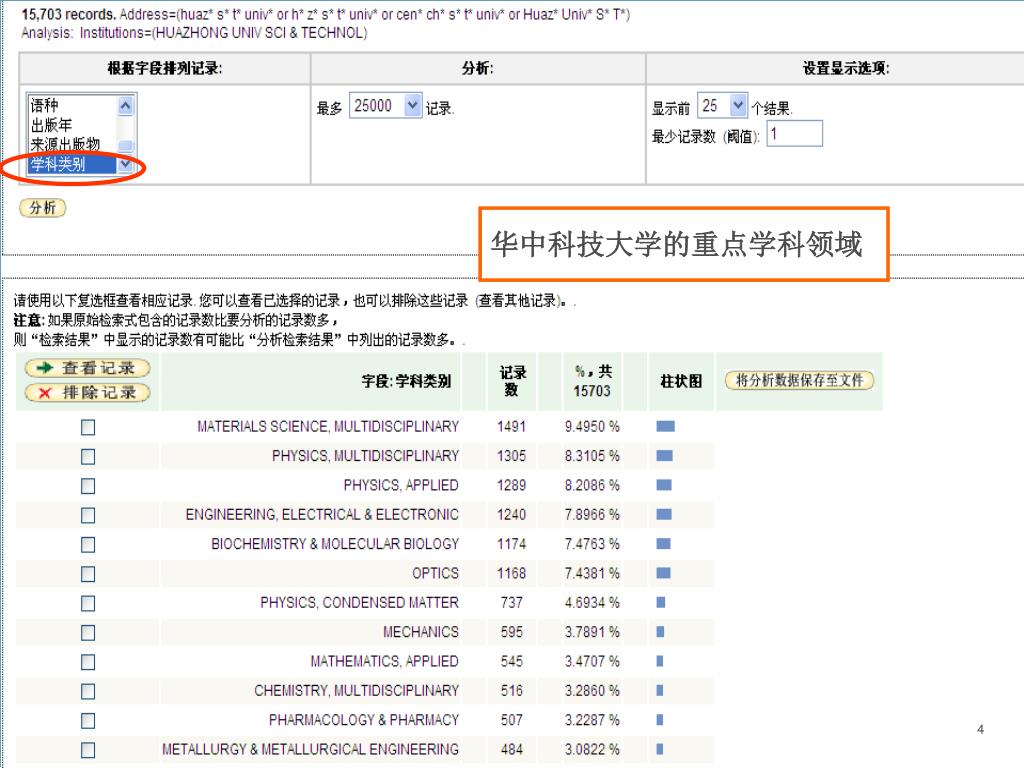Click percentage 3.0822 %
Screen dimensions: 1024x768
pos(592,750)
